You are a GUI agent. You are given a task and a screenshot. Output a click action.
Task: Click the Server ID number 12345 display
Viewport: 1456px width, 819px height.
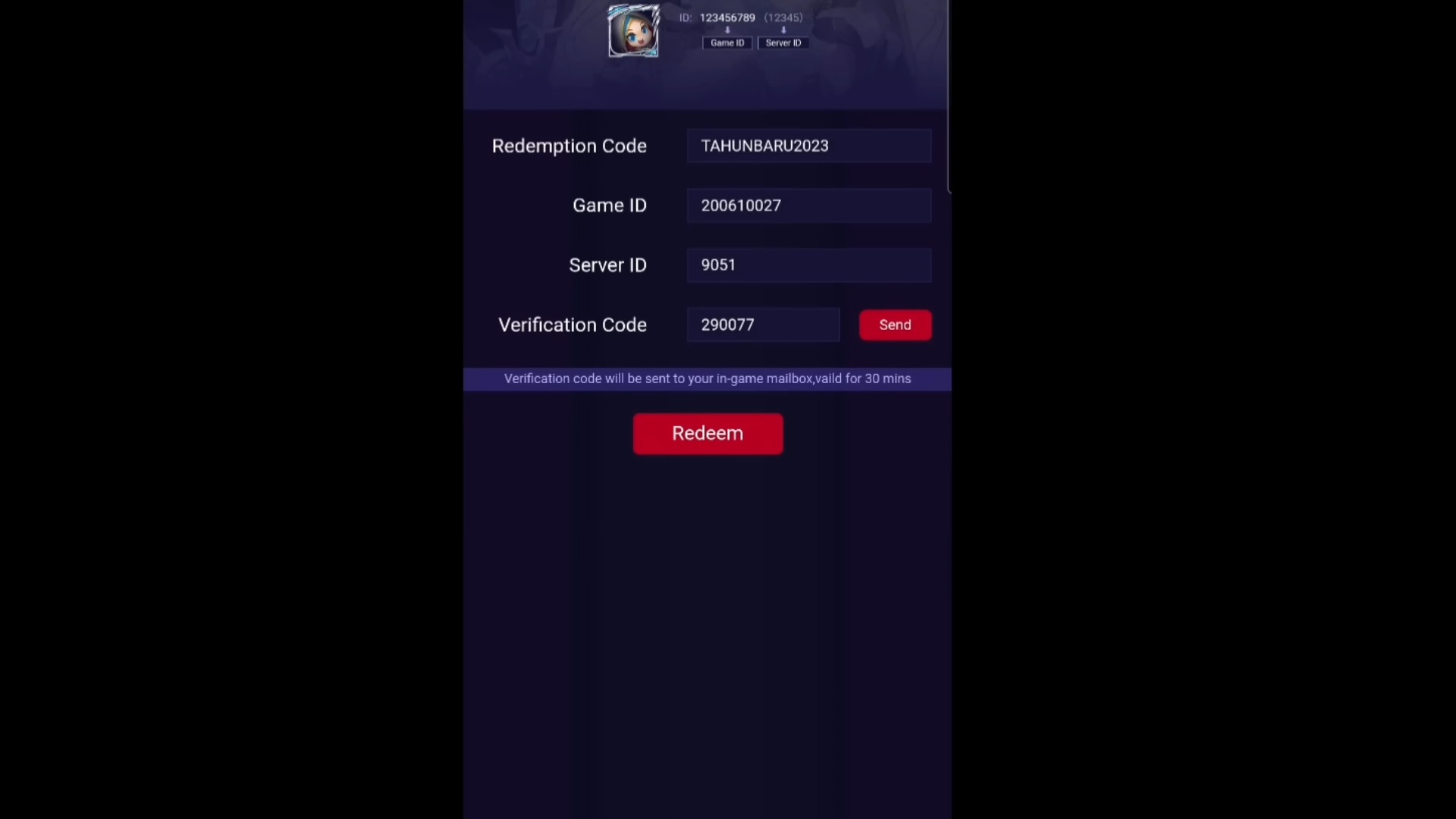pyautogui.click(x=784, y=17)
